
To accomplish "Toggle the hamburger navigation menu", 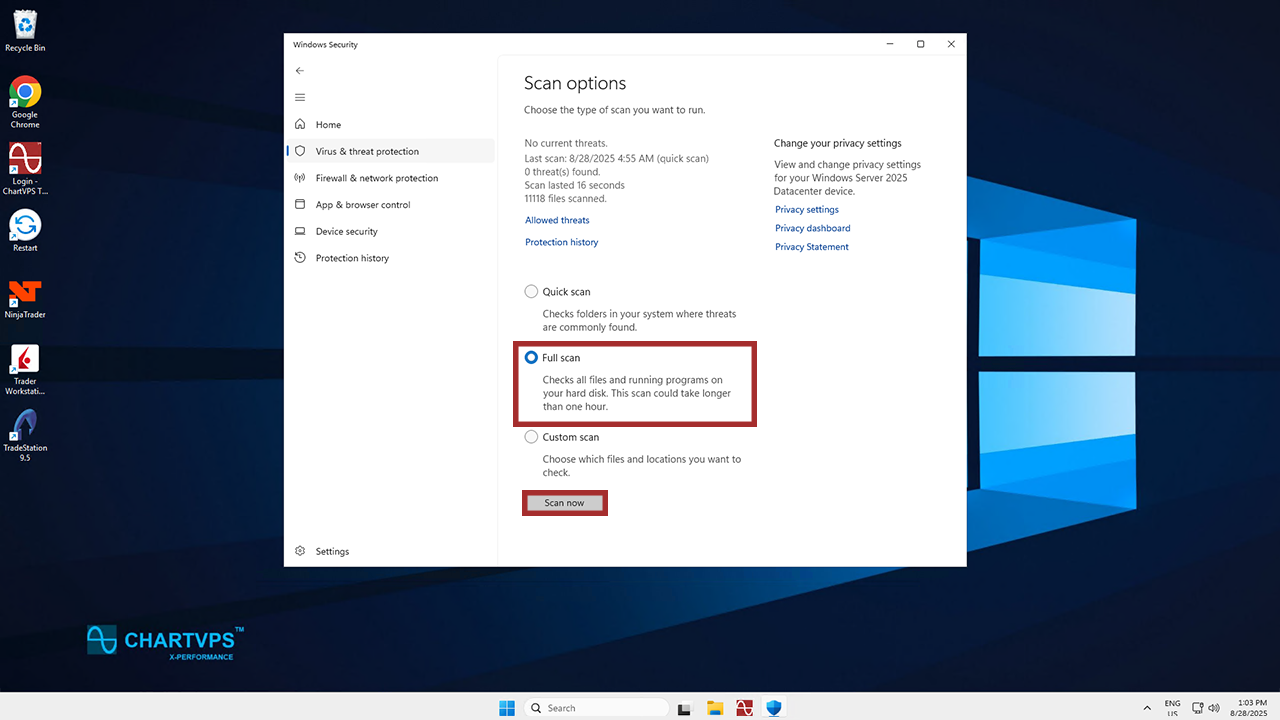I will [x=300, y=97].
